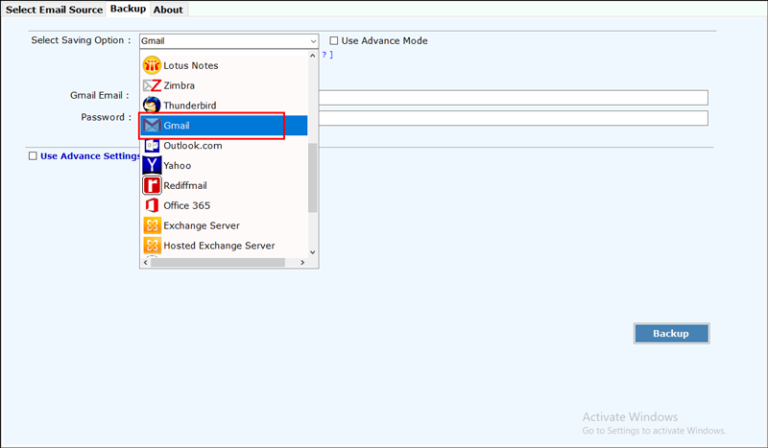Pick the Thunderbird icon entry

pyautogui.click(x=152, y=105)
